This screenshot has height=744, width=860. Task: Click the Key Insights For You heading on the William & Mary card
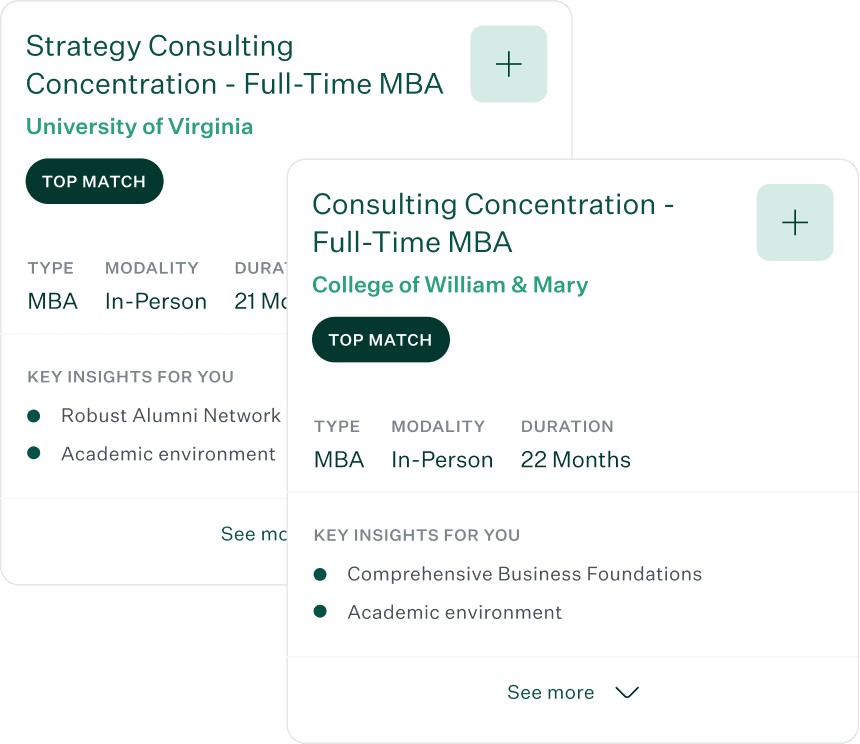[417, 535]
